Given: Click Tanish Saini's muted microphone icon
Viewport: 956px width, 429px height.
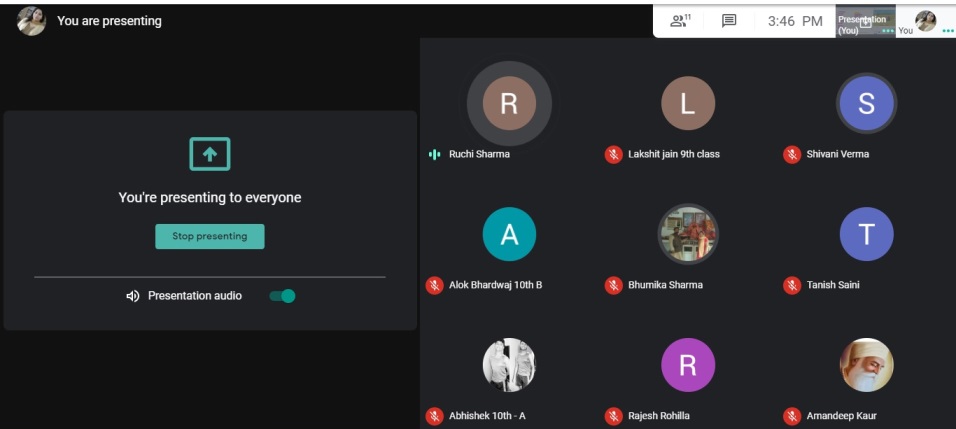Looking at the screenshot, I should [792, 285].
